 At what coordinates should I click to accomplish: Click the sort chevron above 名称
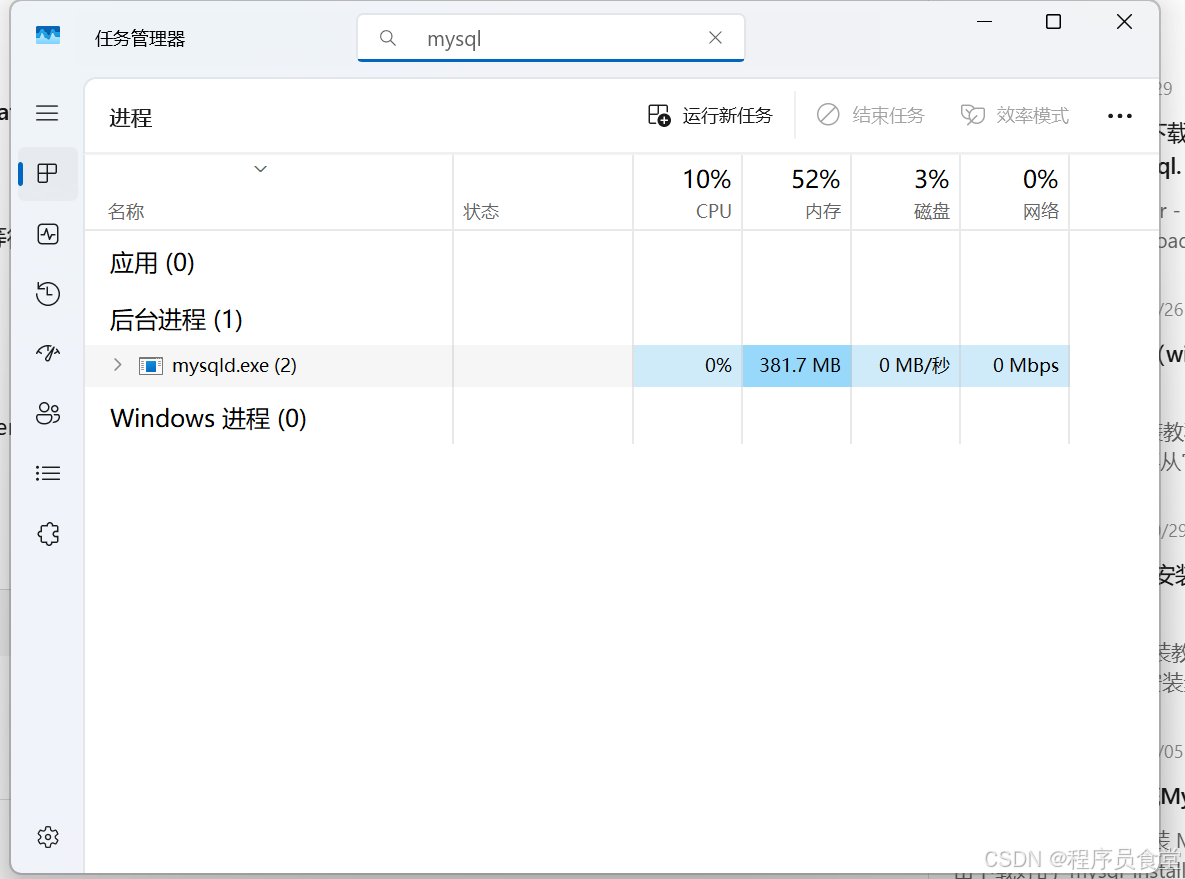point(261,169)
